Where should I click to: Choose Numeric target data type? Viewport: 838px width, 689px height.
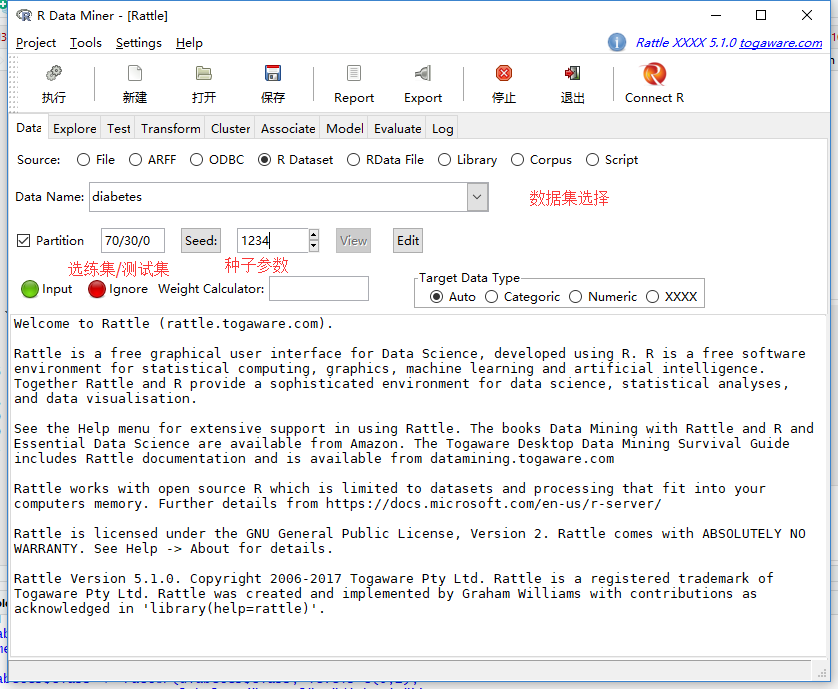(575, 297)
